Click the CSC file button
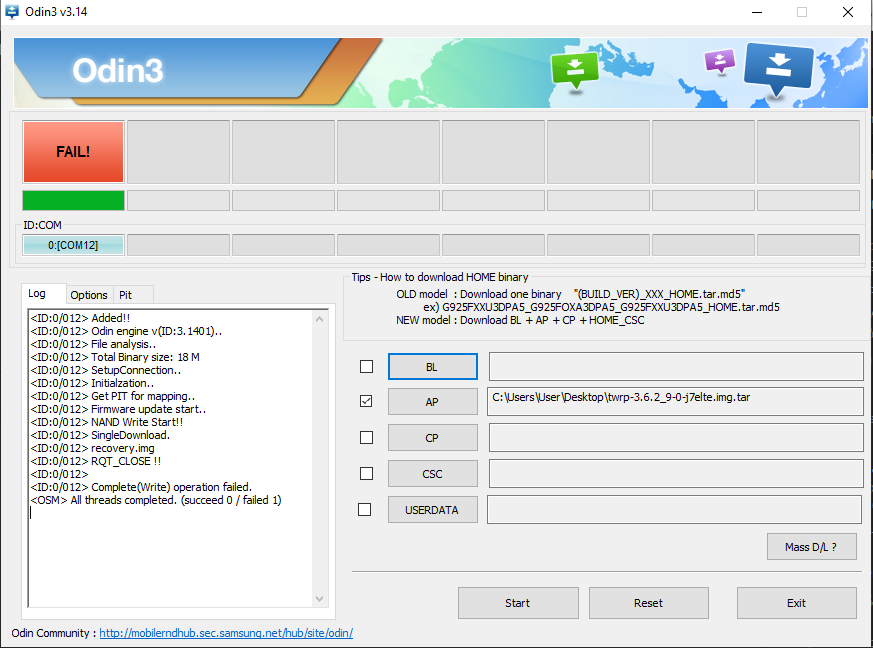This screenshot has width=873, height=648. 433,474
